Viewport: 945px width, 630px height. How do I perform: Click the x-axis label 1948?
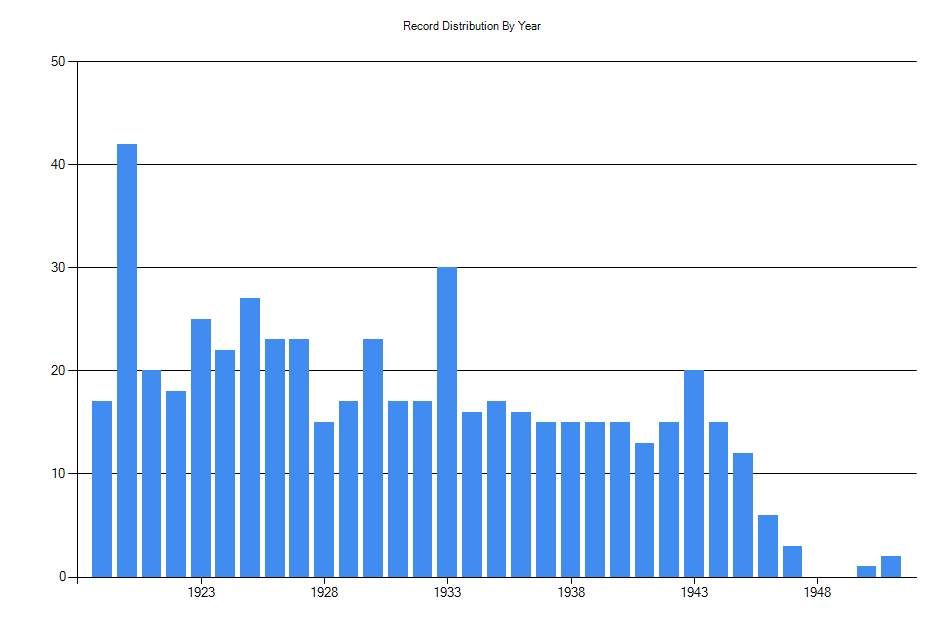(x=817, y=592)
